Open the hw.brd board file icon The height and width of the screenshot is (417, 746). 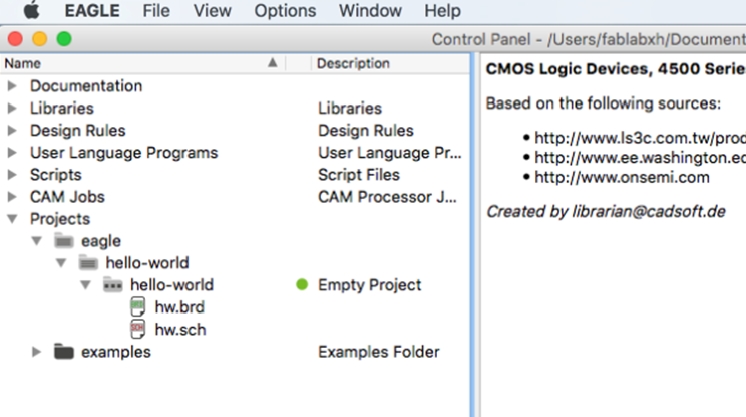(137, 307)
